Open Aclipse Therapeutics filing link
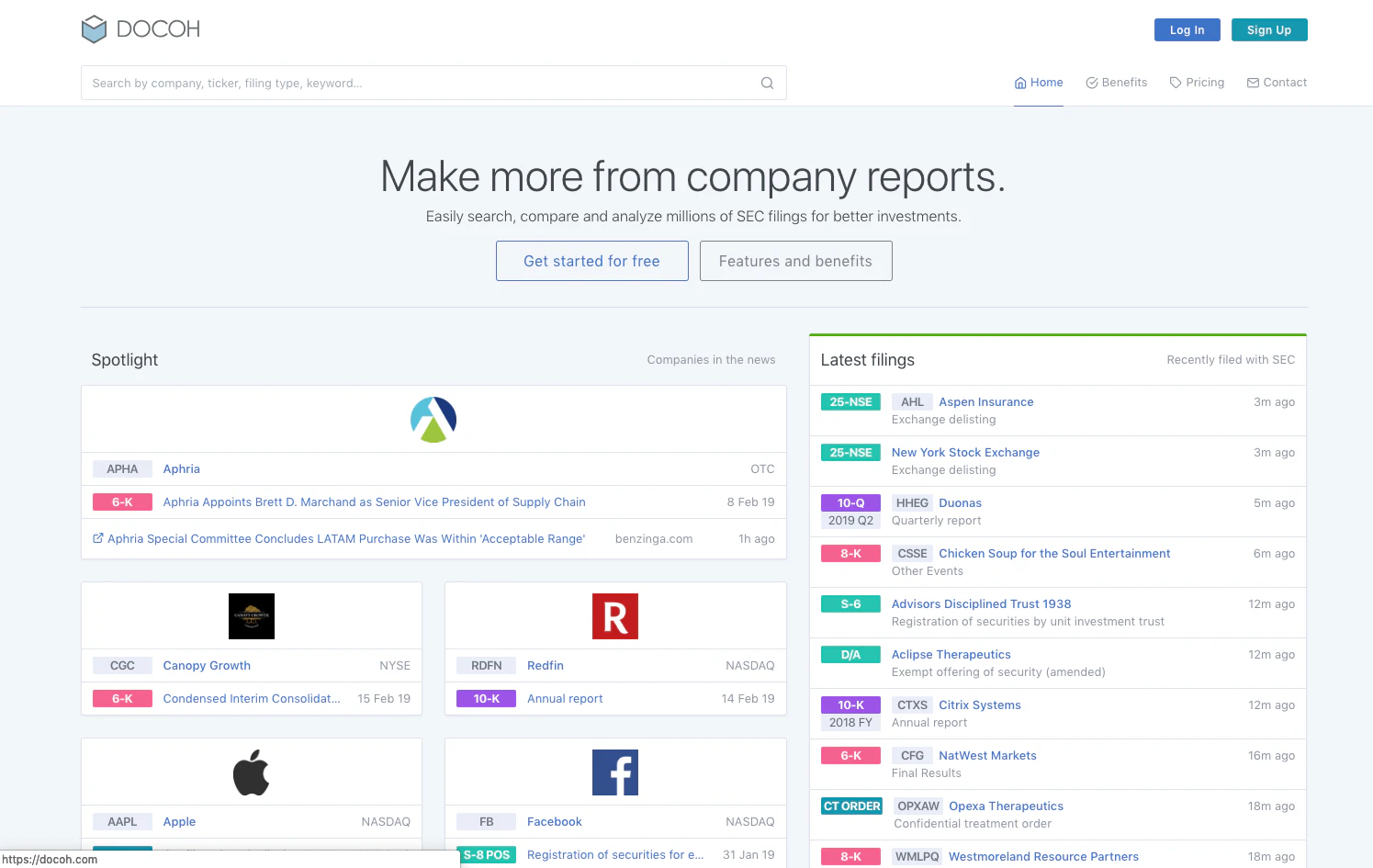 point(951,655)
